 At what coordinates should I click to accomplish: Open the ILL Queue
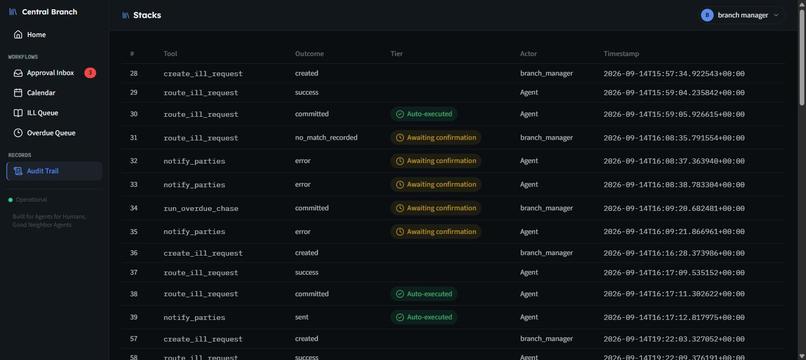click(x=54, y=113)
